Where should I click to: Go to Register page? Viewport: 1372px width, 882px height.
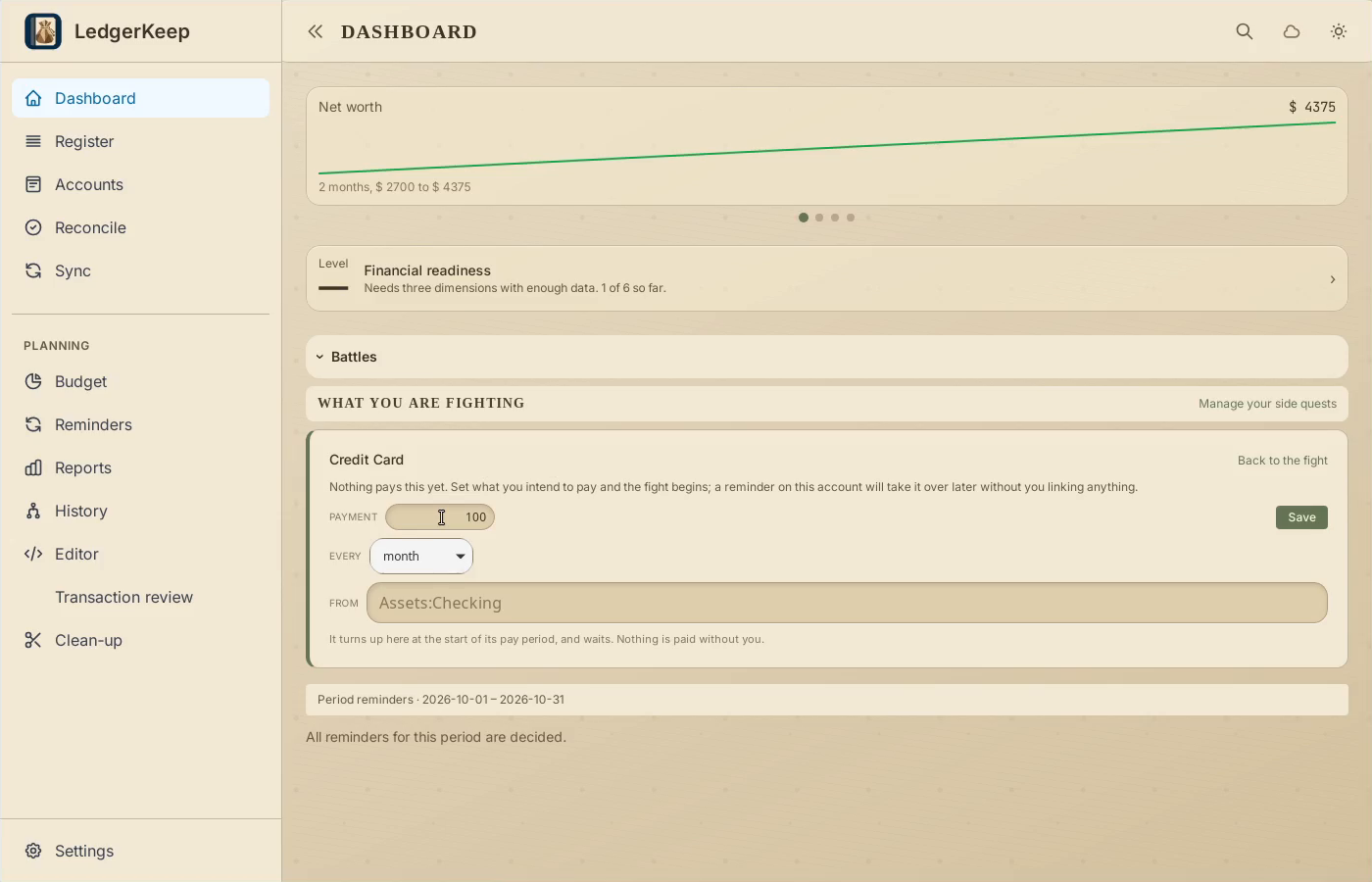[x=140, y=141]
